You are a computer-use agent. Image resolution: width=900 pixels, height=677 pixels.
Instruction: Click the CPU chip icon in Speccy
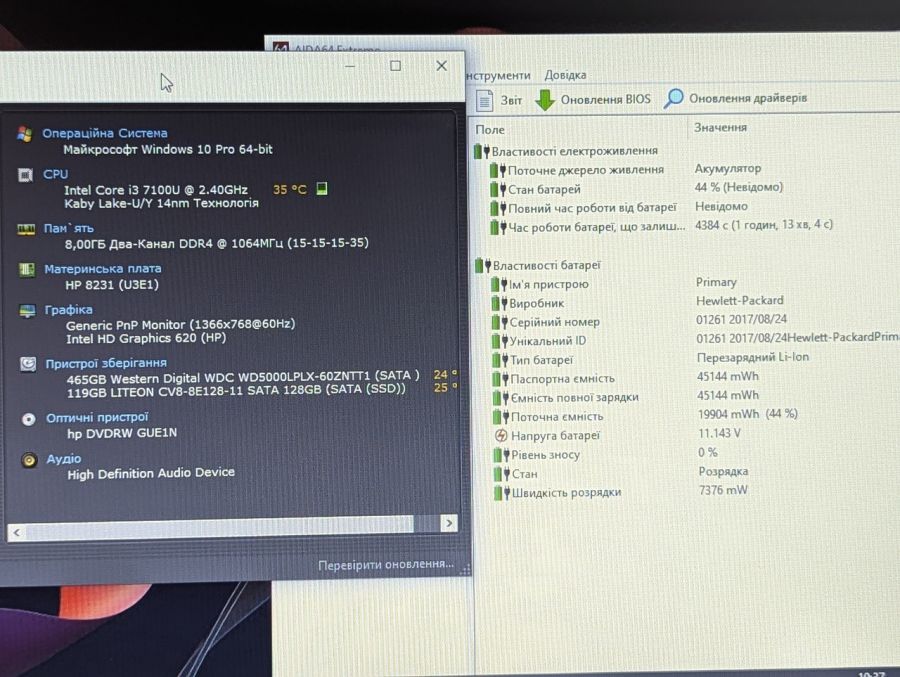click(25, 175)
